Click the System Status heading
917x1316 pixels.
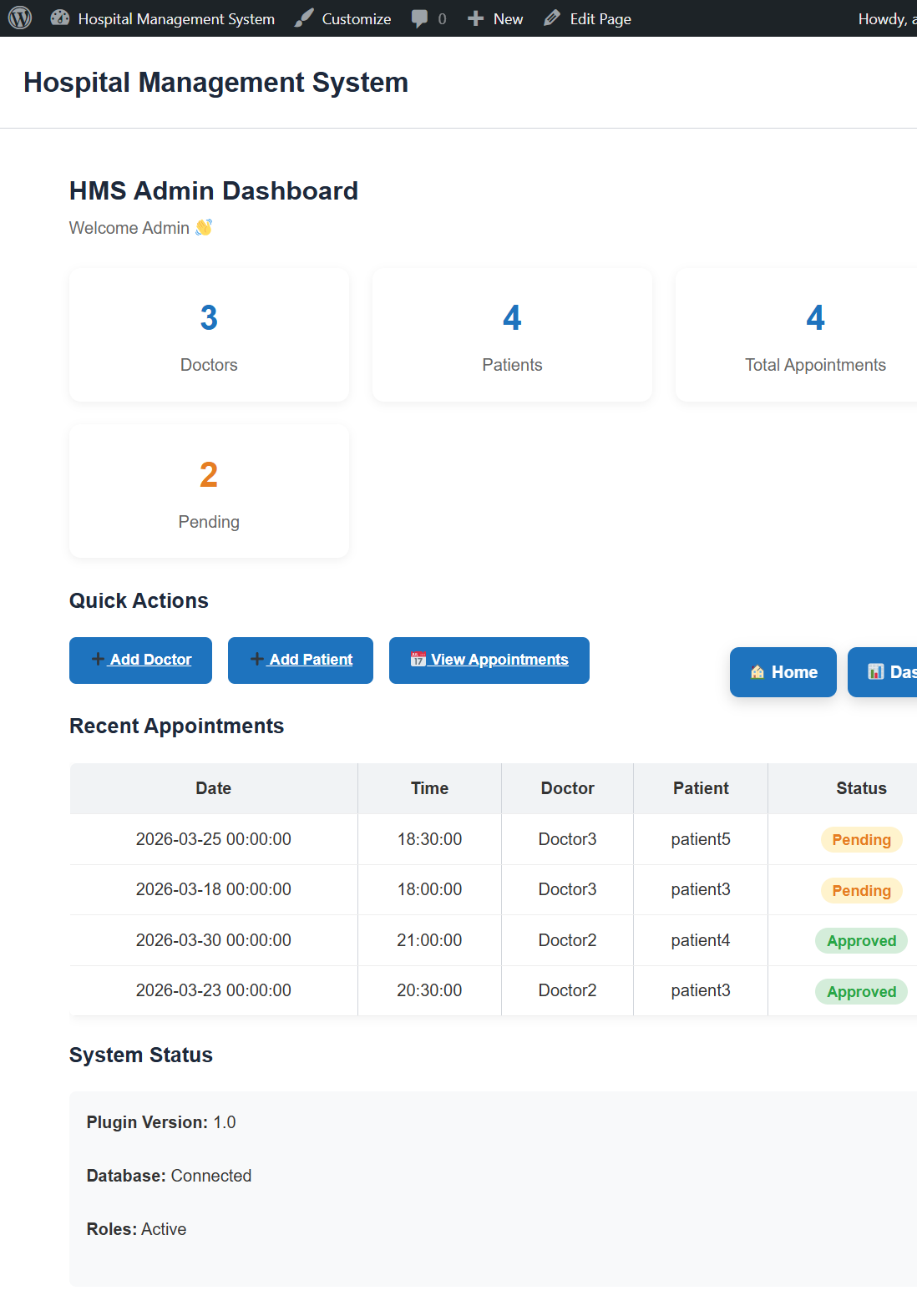click(x=141, y=1055)
